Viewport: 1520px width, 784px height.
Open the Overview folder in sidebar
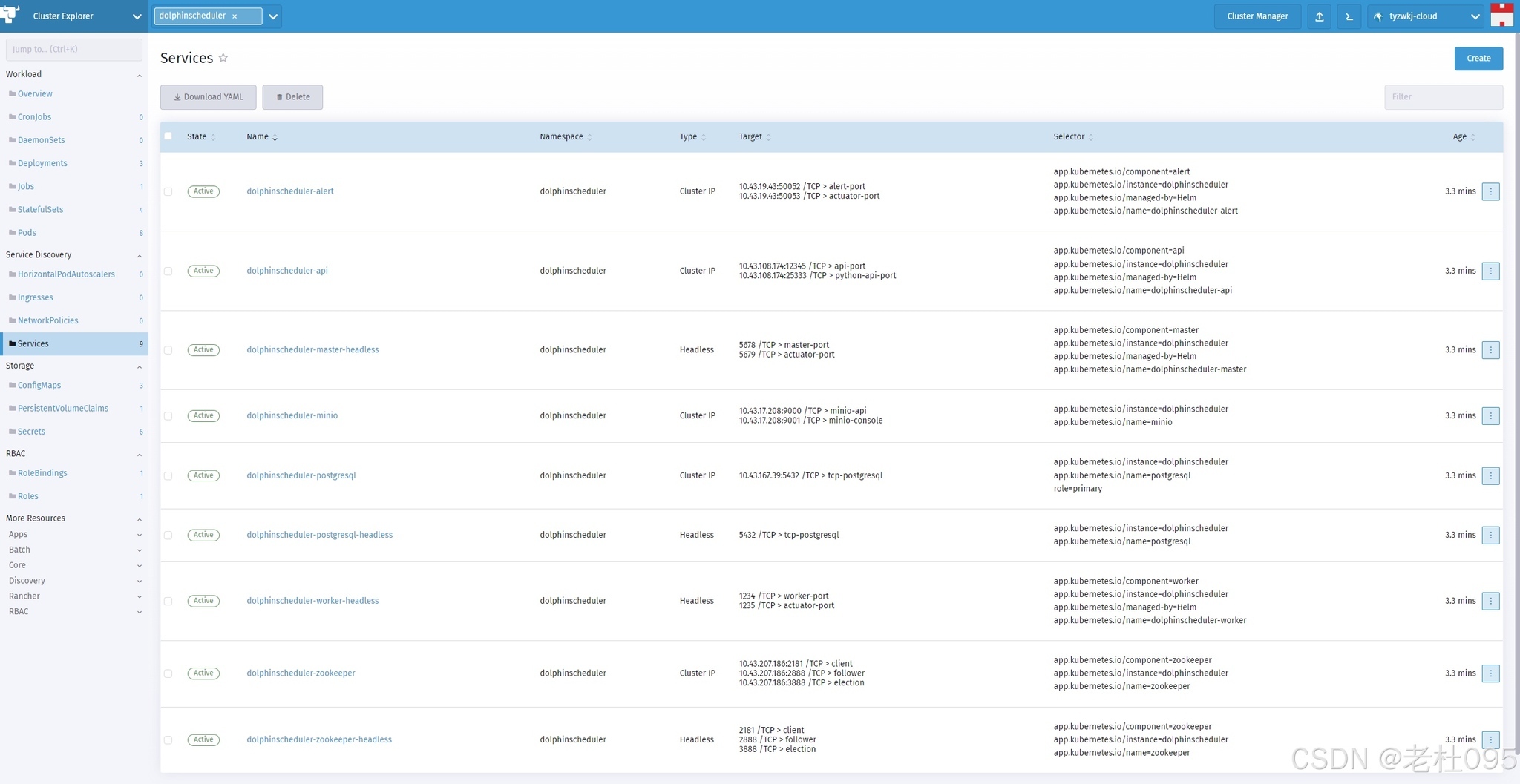click(x=35, y=94)
